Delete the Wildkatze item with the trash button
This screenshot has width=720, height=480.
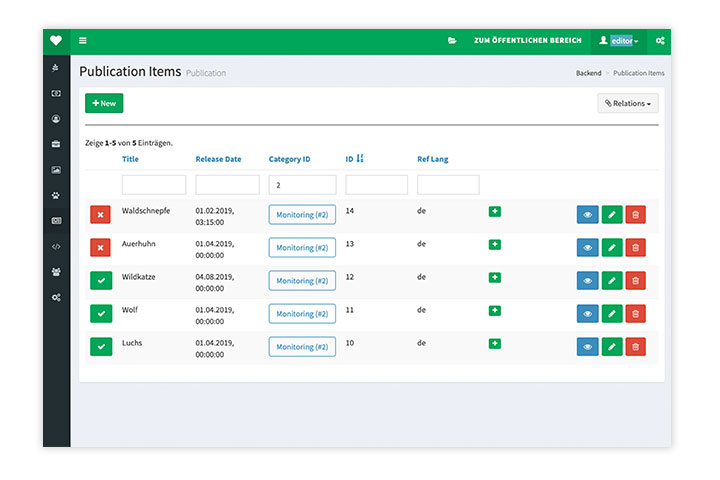pos(636,281)
